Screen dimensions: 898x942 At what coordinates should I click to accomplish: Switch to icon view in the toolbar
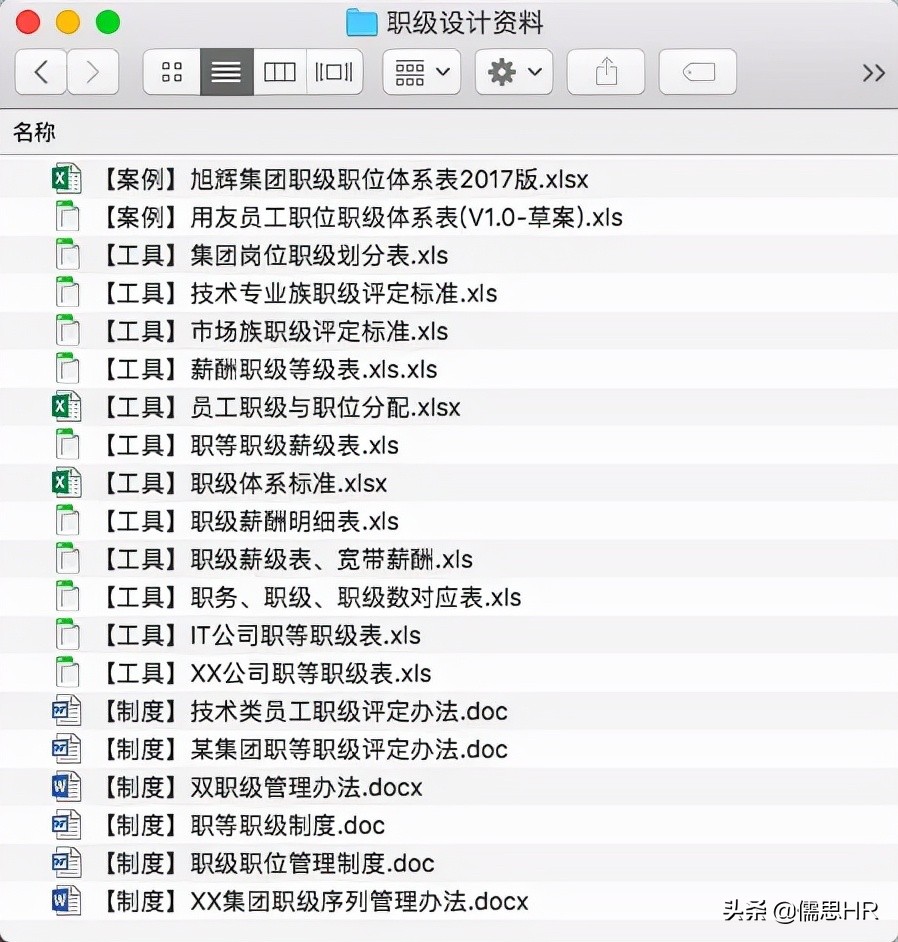tap(171, 71)
